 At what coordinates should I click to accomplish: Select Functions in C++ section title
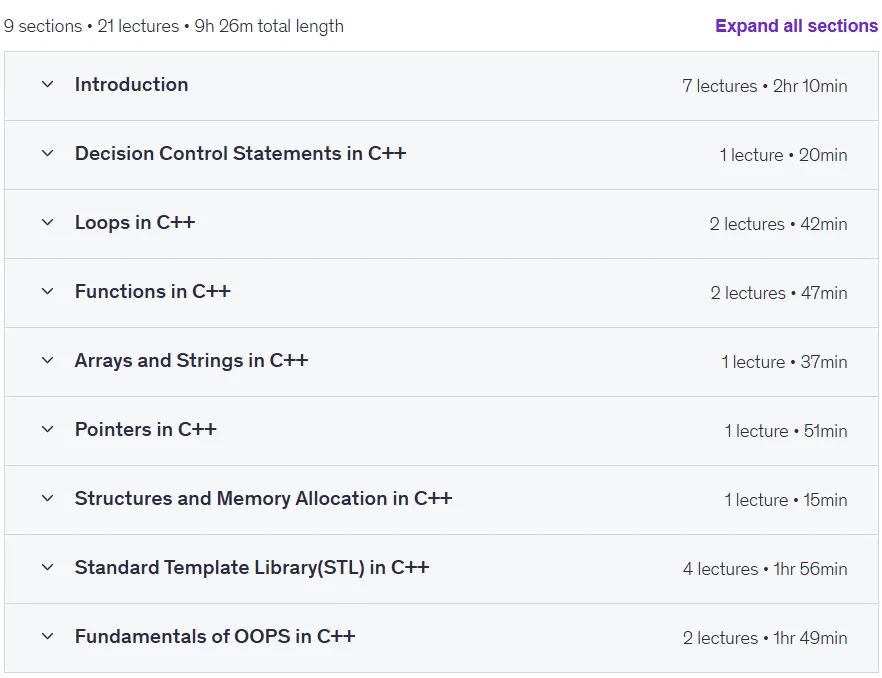coord(153,291)
